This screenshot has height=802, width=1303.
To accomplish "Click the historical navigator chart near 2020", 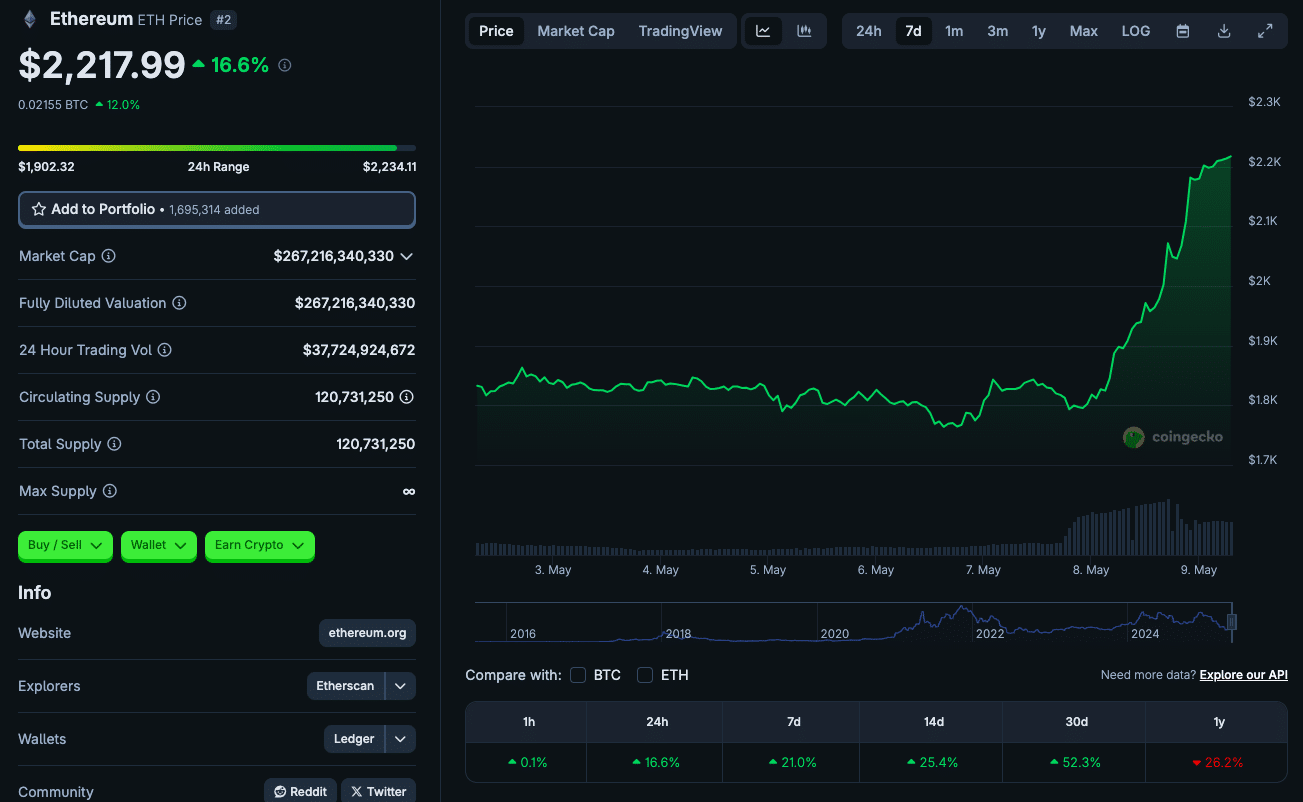I will coord(835,622).
